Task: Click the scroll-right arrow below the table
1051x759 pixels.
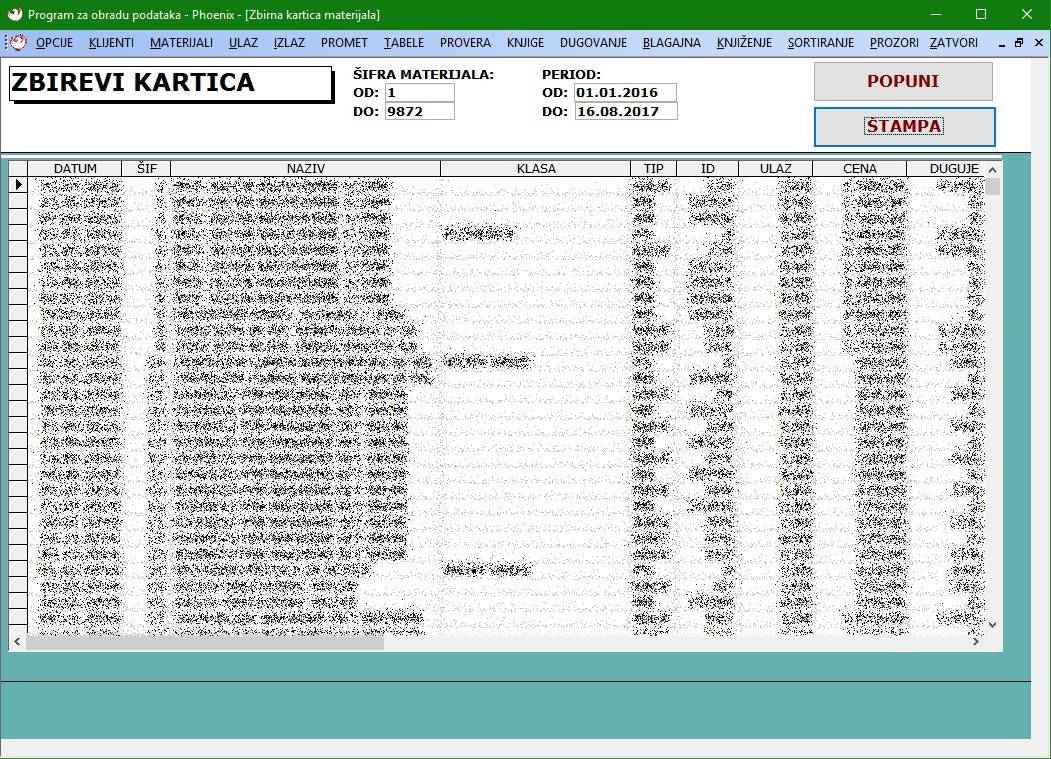Action: pos(976,642)
